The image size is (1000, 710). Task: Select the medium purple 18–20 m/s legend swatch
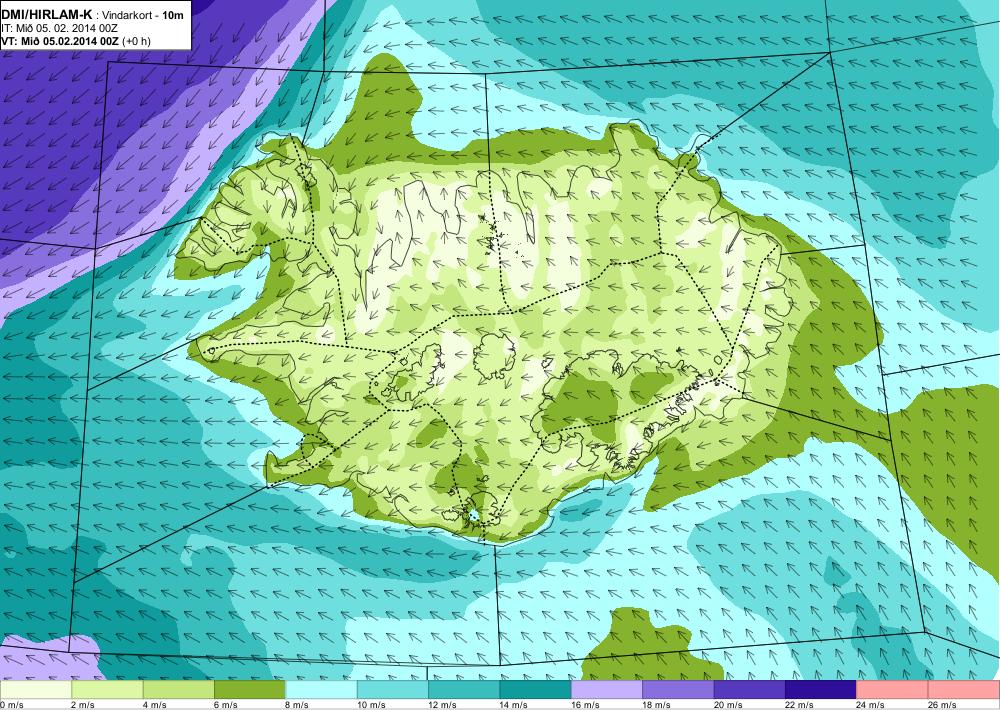click(x=679, y=690)
